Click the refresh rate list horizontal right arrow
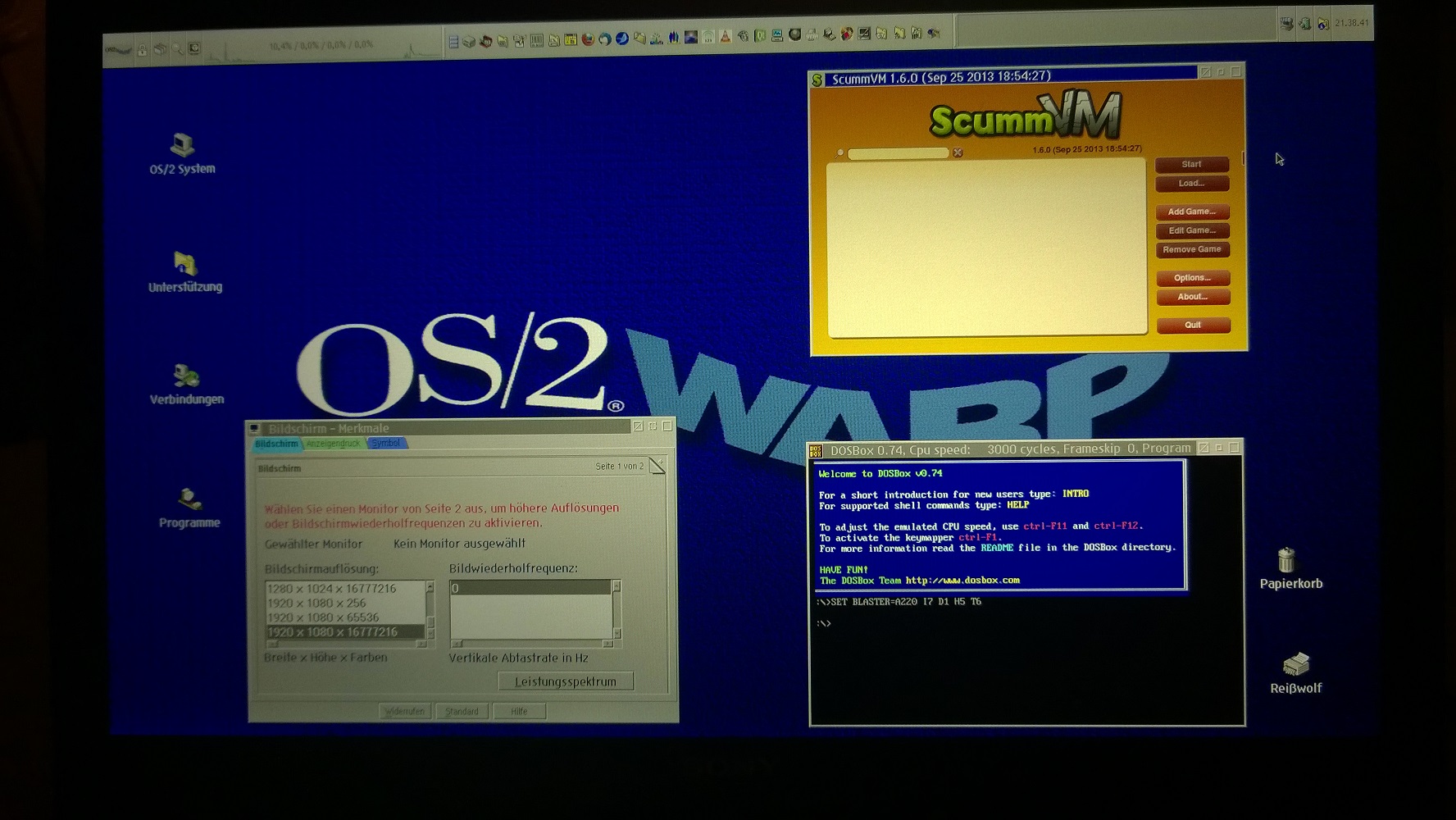The image size is (1456, 820). (607, 644)
